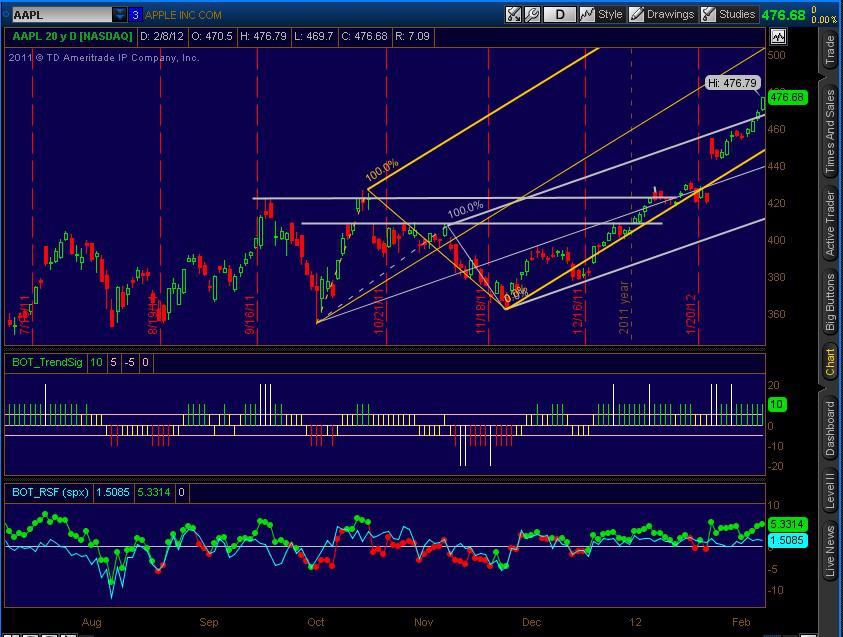
Task: Click the blue link number 3 box
Action: 135,15
